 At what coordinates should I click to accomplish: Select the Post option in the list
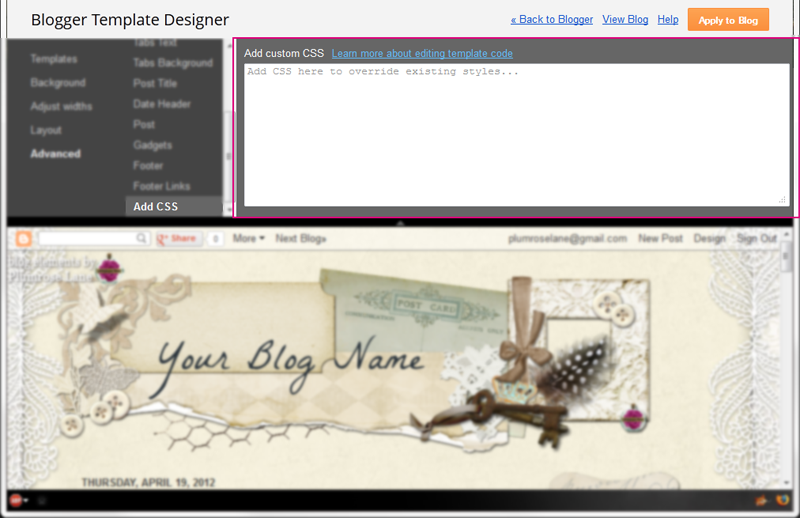144,125
